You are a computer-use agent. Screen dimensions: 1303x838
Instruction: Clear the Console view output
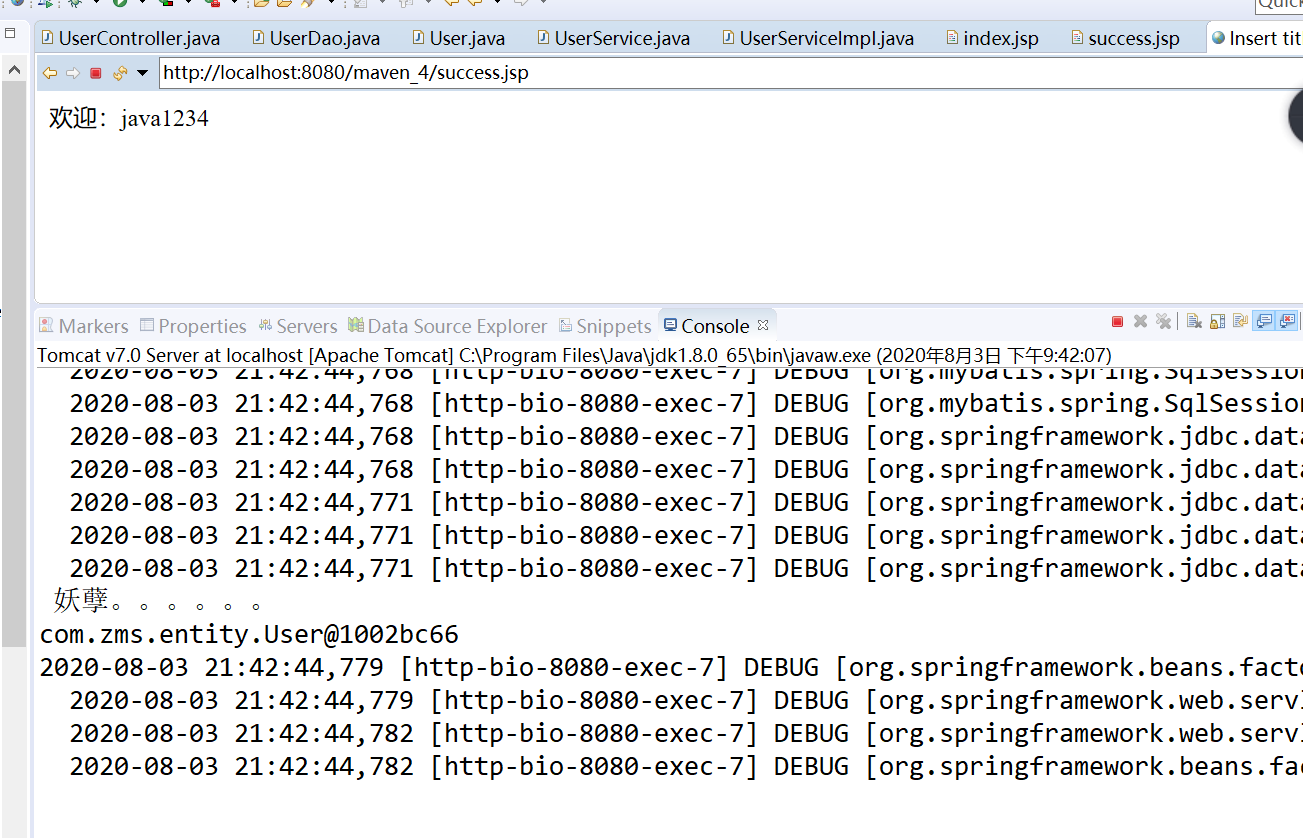pos(1192,321)
